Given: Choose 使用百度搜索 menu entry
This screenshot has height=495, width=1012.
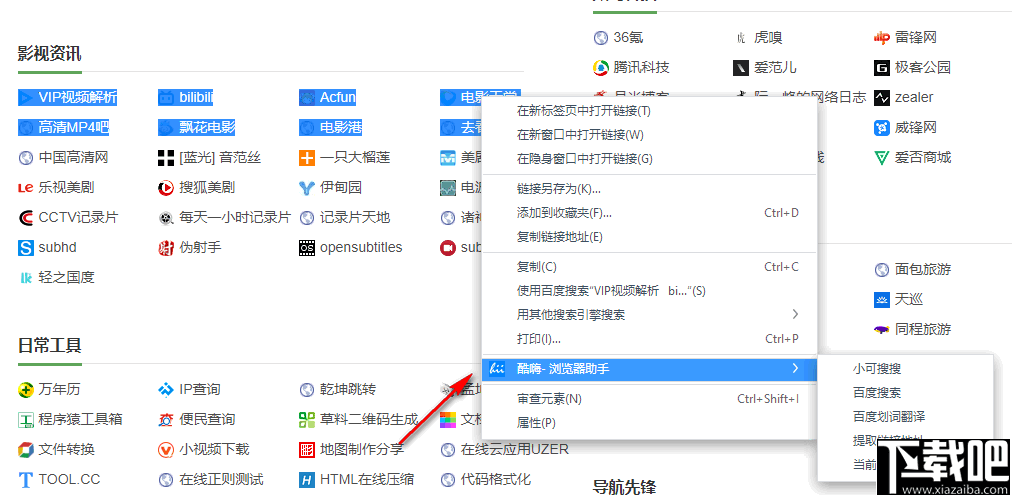Looking at the screenshot, I should point(649,291).
